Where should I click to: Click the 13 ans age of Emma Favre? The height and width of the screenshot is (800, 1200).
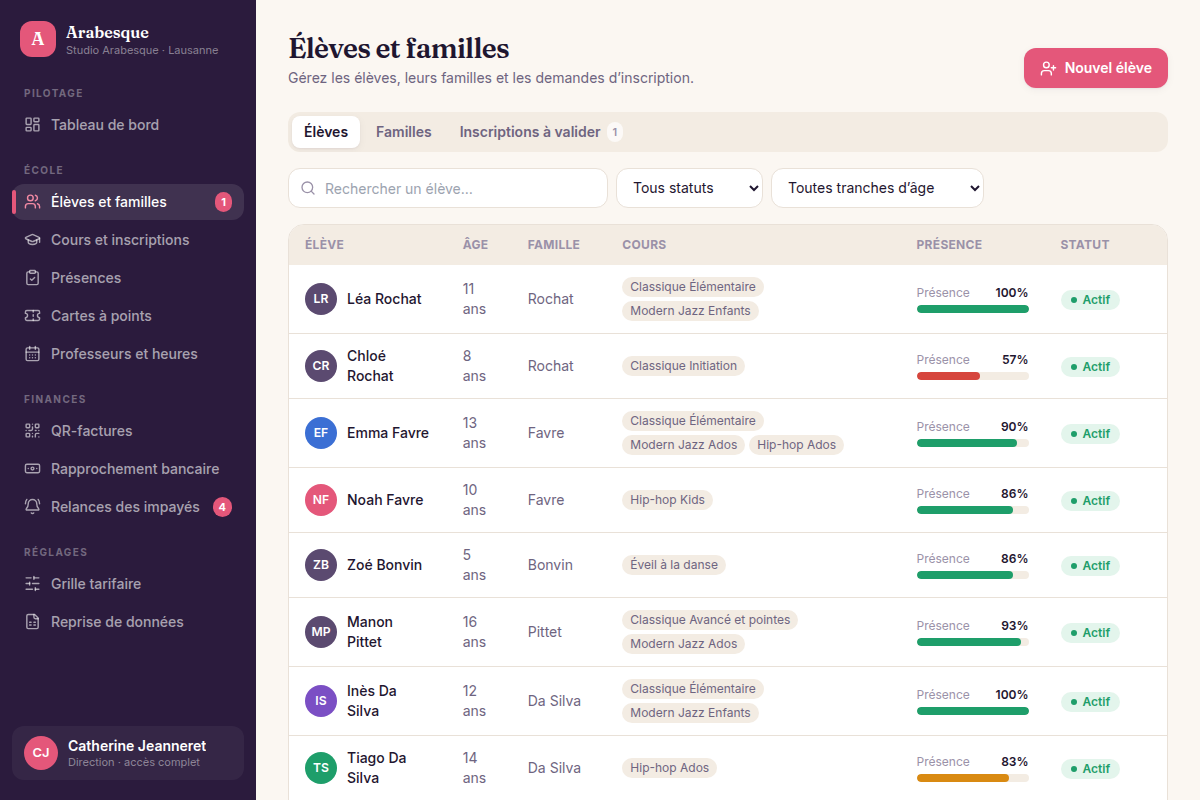point(475,433)
